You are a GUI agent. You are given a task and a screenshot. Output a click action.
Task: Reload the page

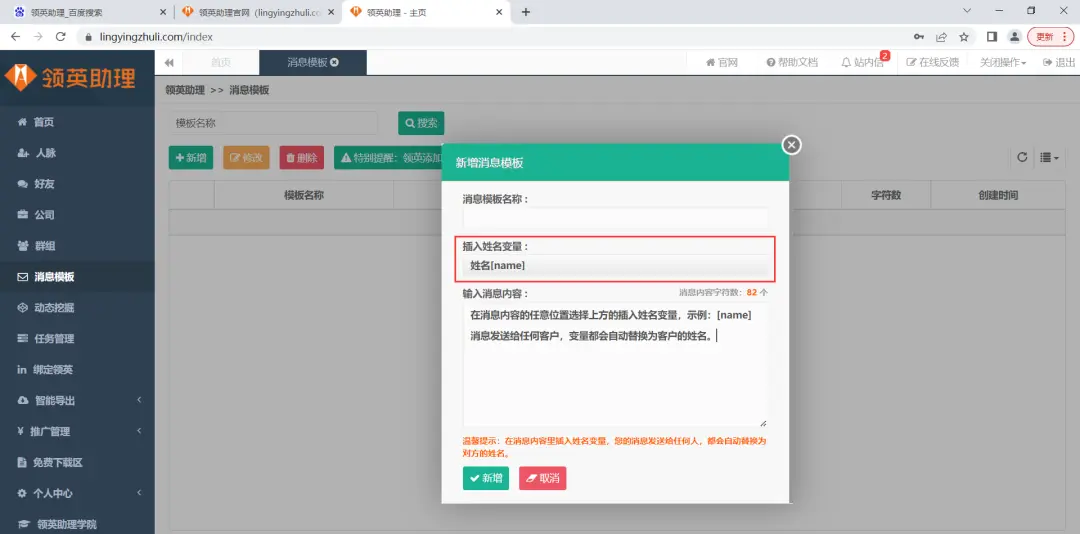pos(61,37)
